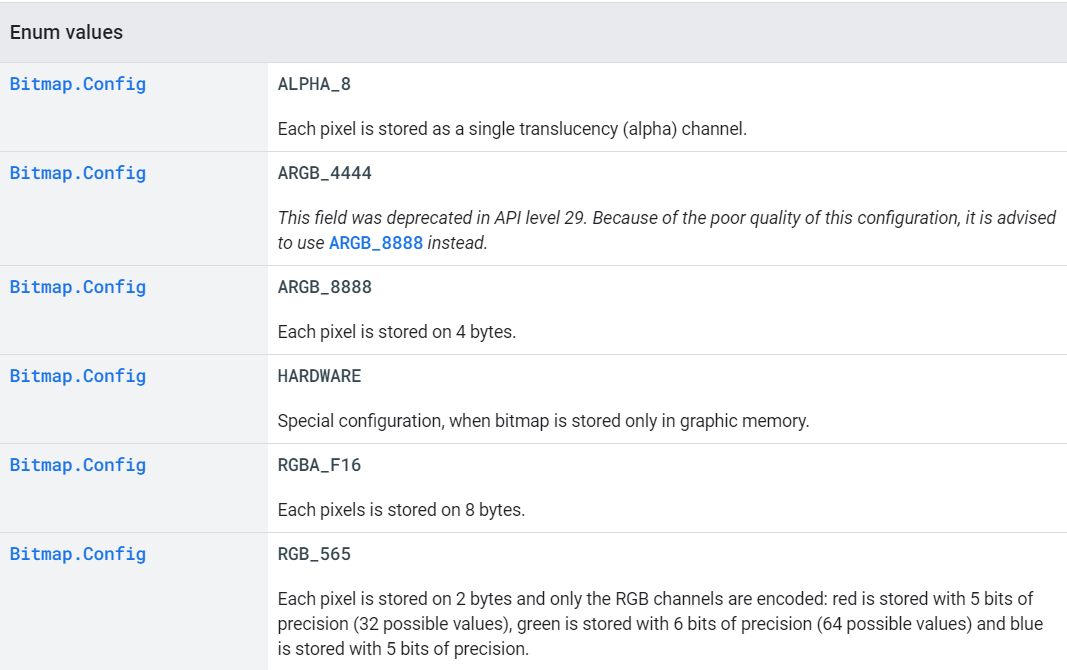
Task: Click the HARDWARE enum name
Action: coord(319,376)
